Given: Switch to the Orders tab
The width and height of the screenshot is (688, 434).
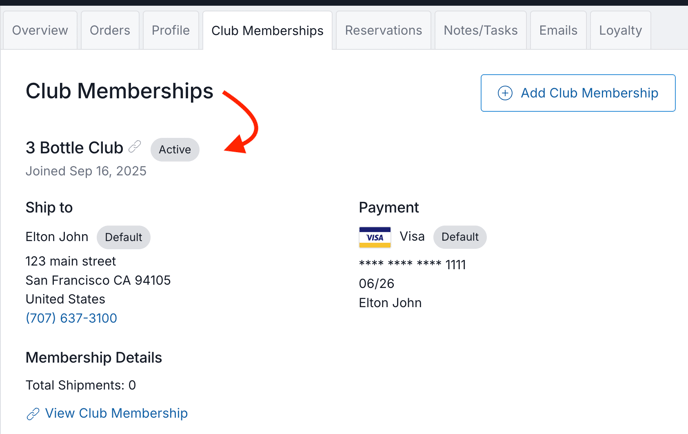Looking at the screenshot, I should 110,30.
